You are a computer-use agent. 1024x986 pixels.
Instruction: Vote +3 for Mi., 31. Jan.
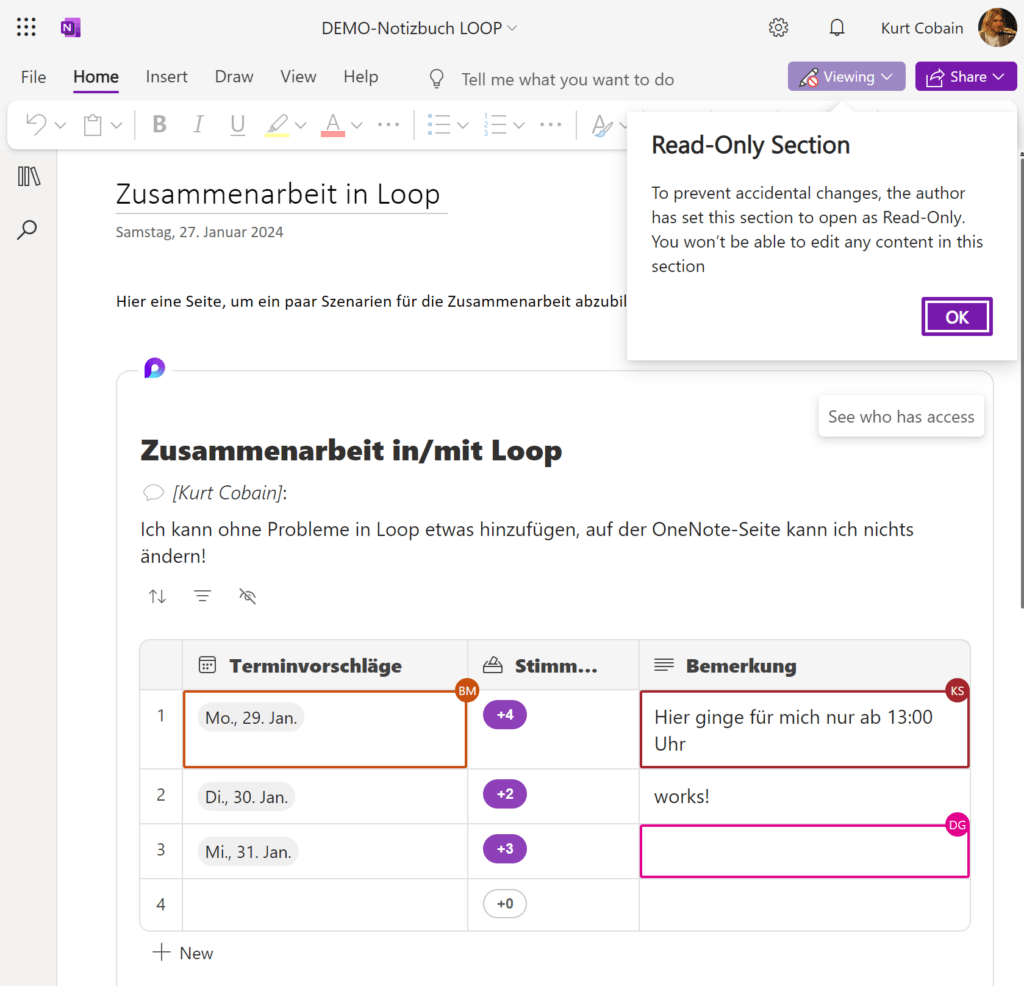[x=505, y=849]
